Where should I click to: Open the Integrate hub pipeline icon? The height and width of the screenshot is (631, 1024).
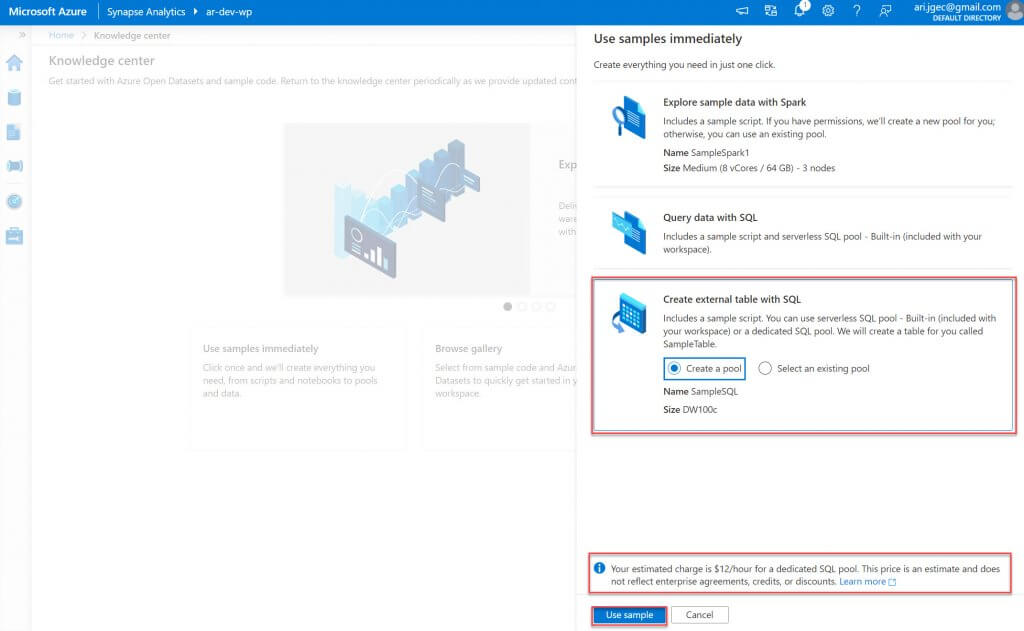point(14,166)
